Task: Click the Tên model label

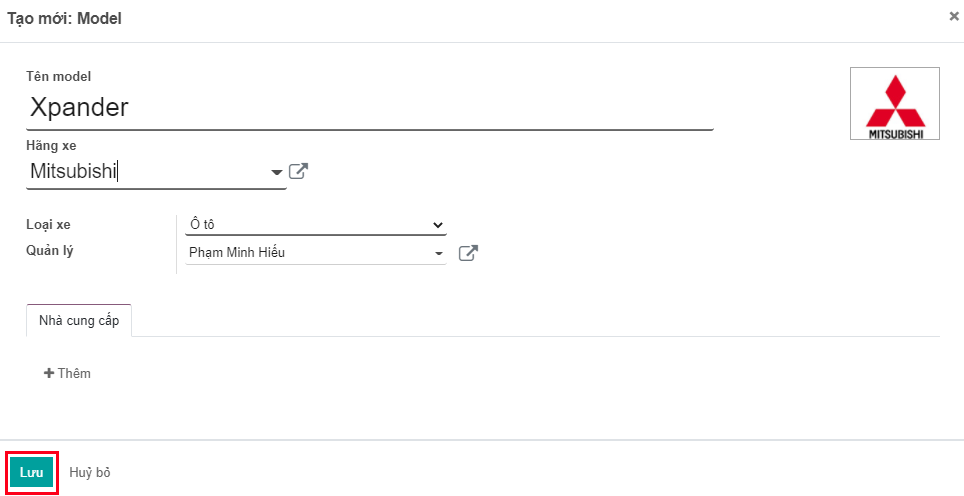Action: click(x=58, y=76)
